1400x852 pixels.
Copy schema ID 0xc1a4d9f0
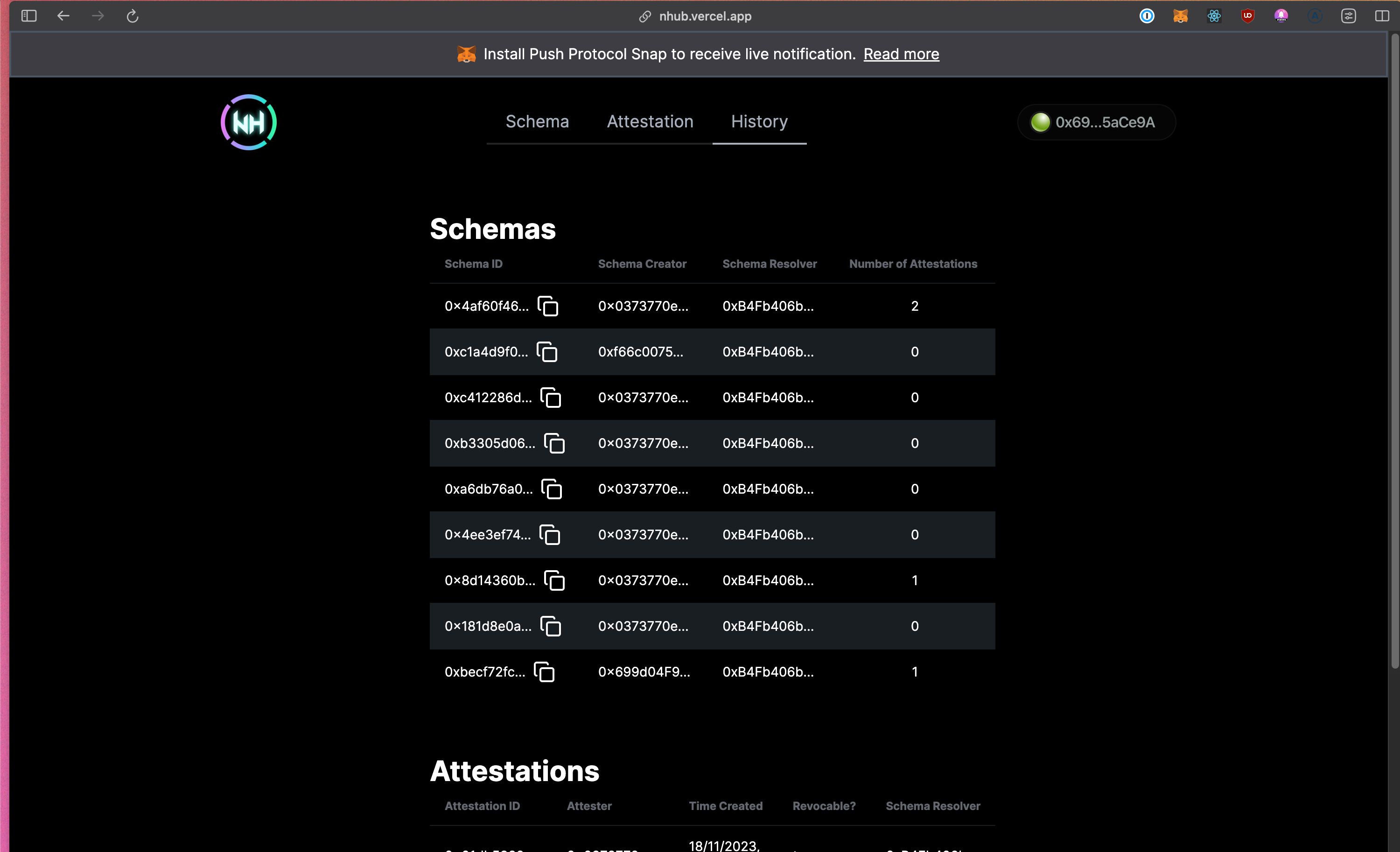tap(547, 352)
